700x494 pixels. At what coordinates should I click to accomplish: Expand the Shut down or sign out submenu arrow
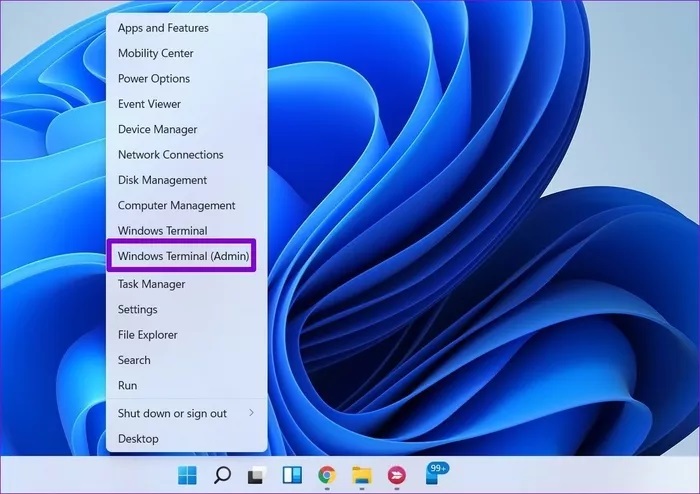tap(251, 413)
